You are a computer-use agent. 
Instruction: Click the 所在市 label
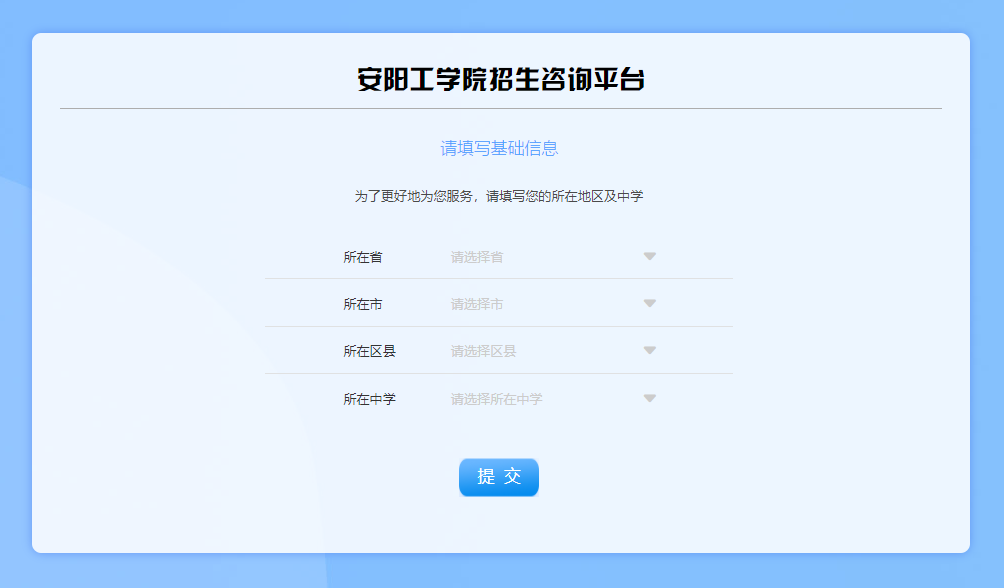[363, 304]
